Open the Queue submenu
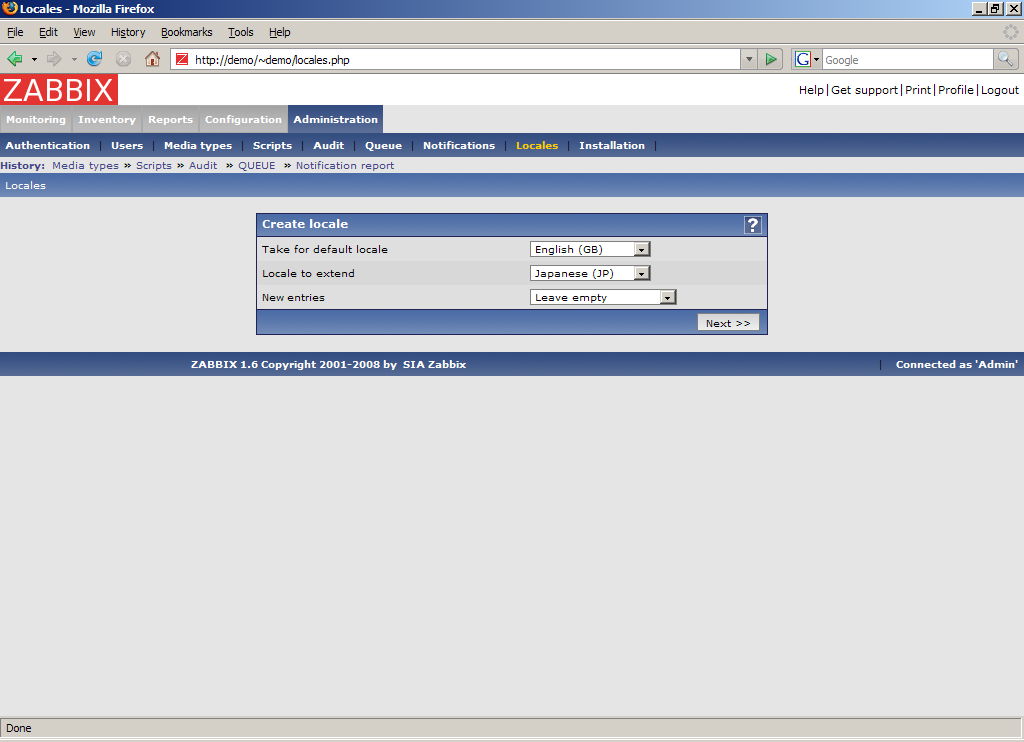Image resolution: width=1024 pixels, height=742 pixels. tap(383, 146)
